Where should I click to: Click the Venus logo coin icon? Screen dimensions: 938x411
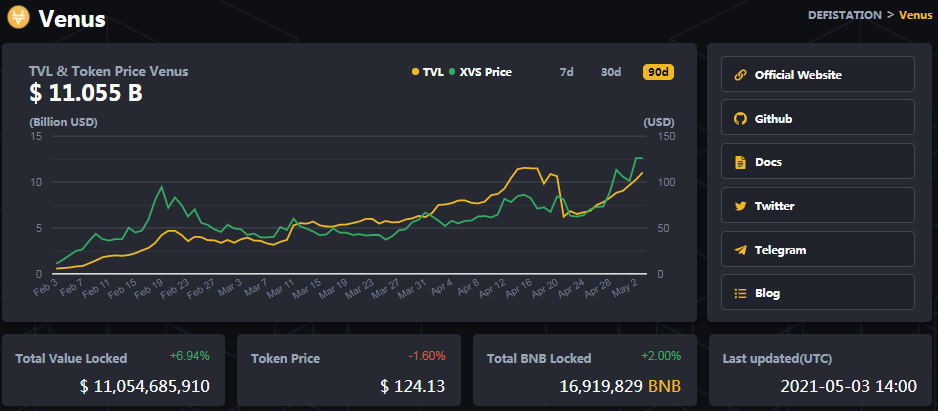pos(19,18)
